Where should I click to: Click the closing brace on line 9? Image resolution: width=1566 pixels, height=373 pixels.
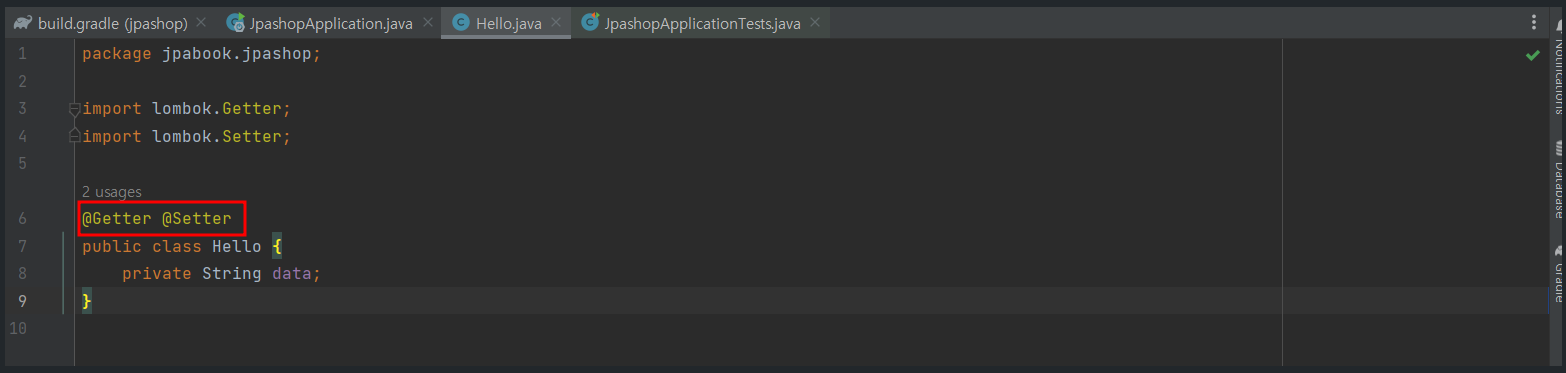click(87, 300)
